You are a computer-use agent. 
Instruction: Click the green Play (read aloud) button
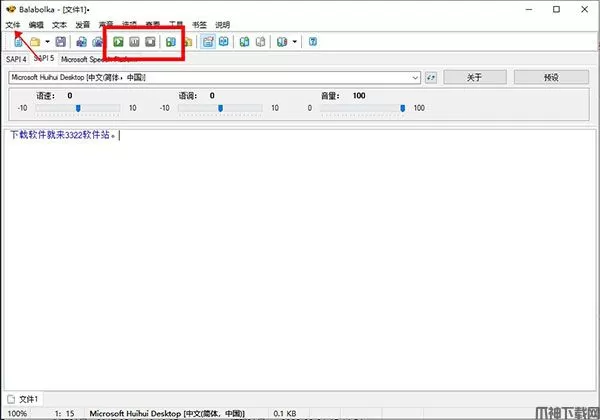[118, 42]
